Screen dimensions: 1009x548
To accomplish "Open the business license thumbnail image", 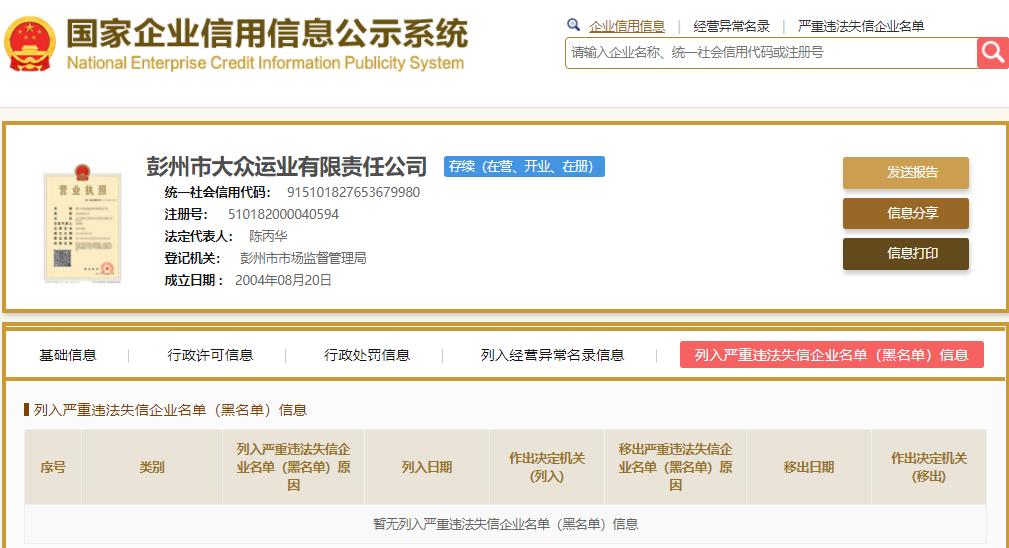I will click(82, 224).
